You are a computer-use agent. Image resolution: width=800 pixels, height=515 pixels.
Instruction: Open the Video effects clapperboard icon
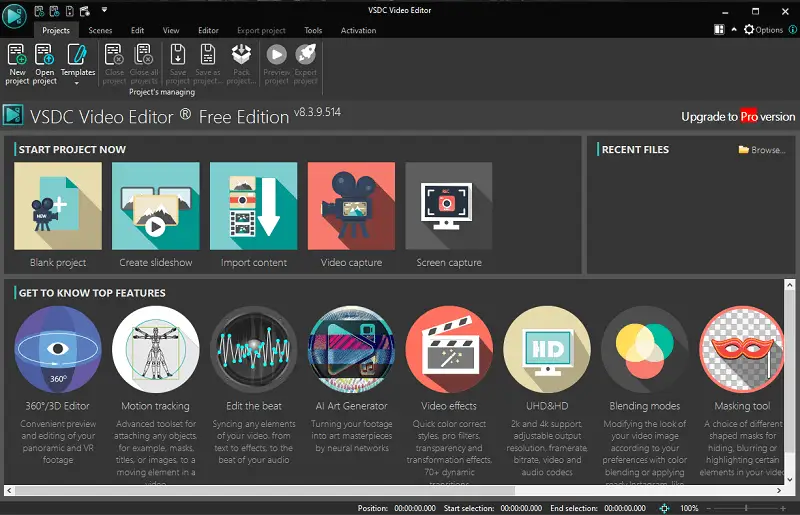point(449,349)
